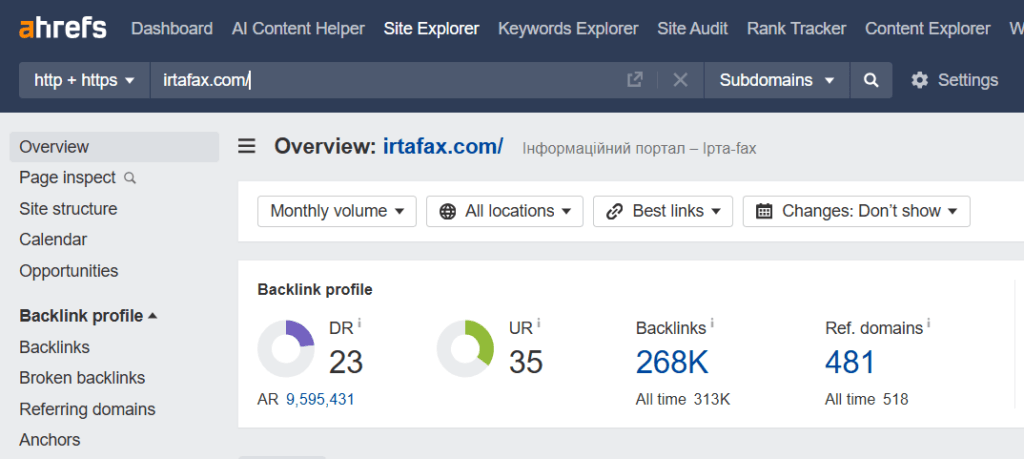Click the AR value 9,595,431

(x=320, y=400)
